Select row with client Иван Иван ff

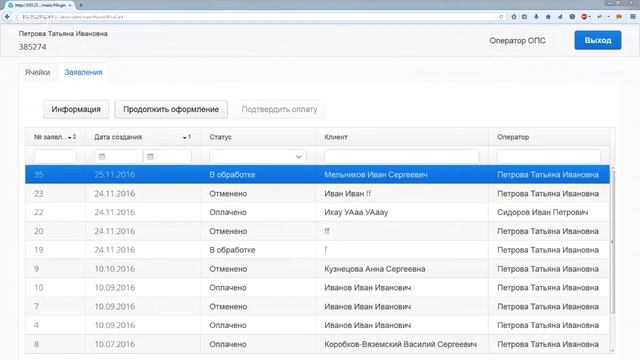pos(317,193)
